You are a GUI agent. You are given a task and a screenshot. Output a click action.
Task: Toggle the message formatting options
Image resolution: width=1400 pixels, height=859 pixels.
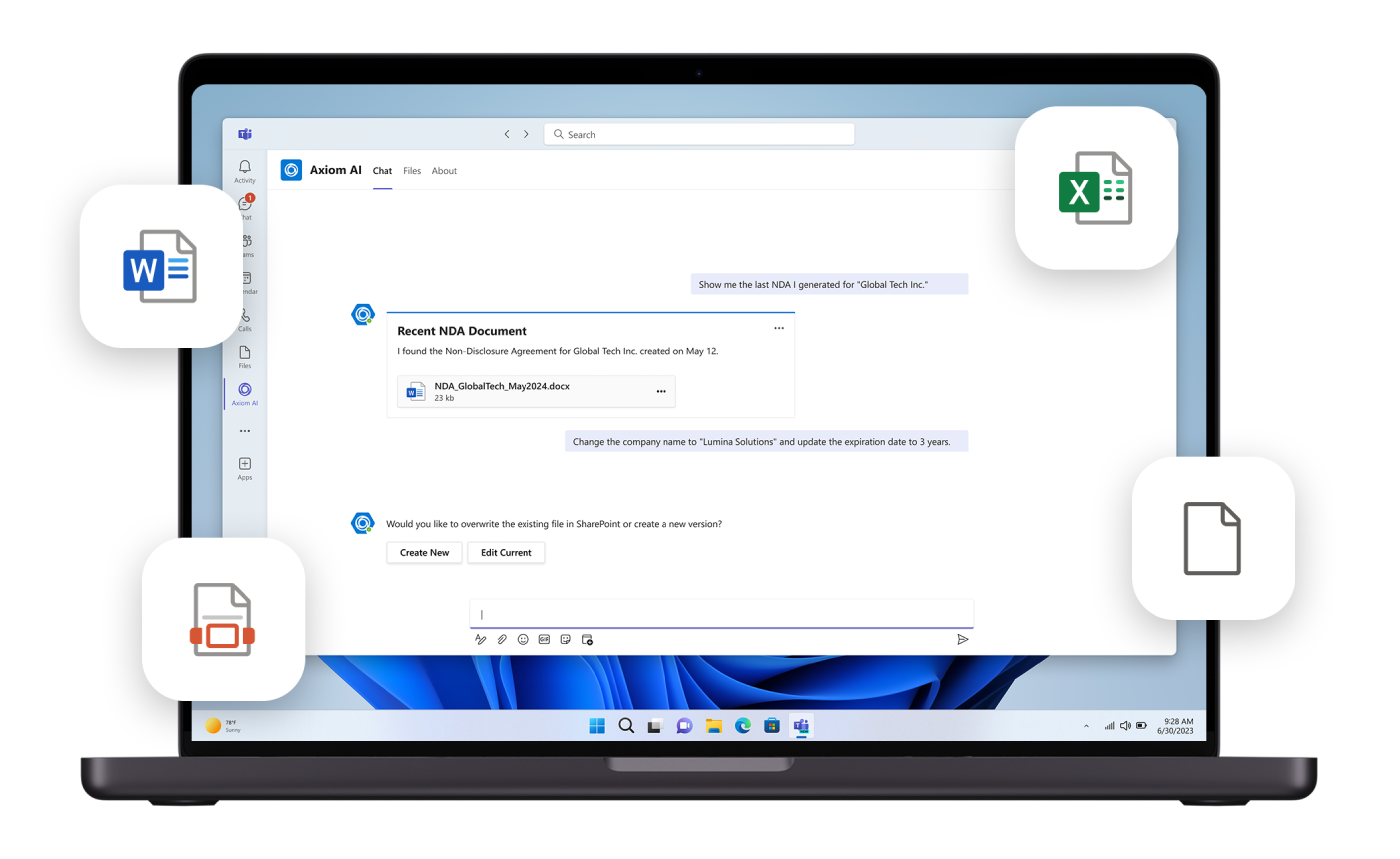(x=481, y=639)
